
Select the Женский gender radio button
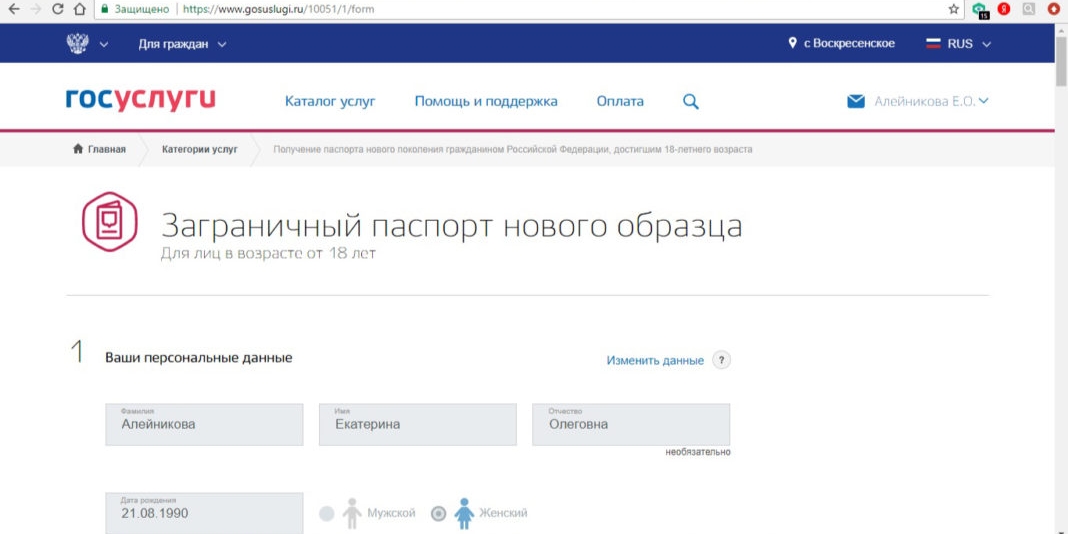point(438,513)
